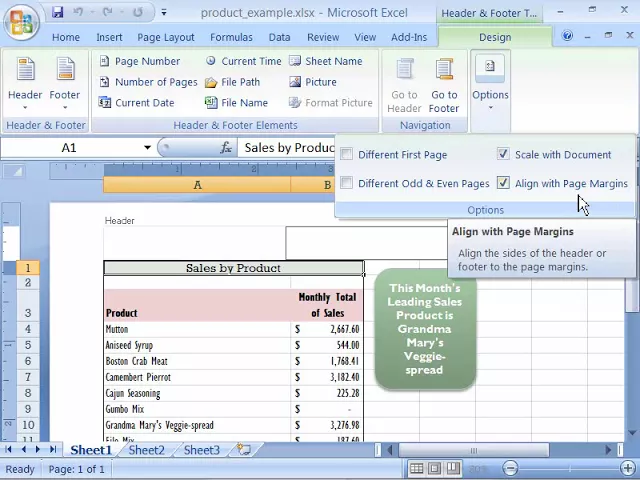The height and width of the screenshot is (480, 640).
Task: Switch to Page Break Preview button
Action: 453,468
